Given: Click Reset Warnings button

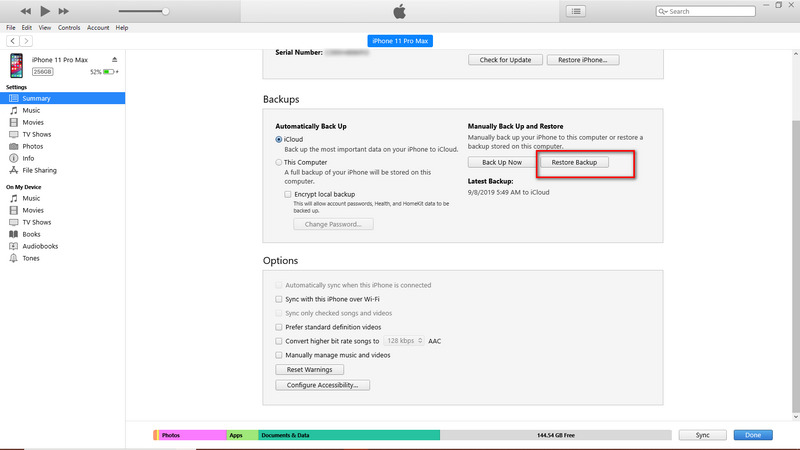Looking at the screenshot, I should [309, 369].
